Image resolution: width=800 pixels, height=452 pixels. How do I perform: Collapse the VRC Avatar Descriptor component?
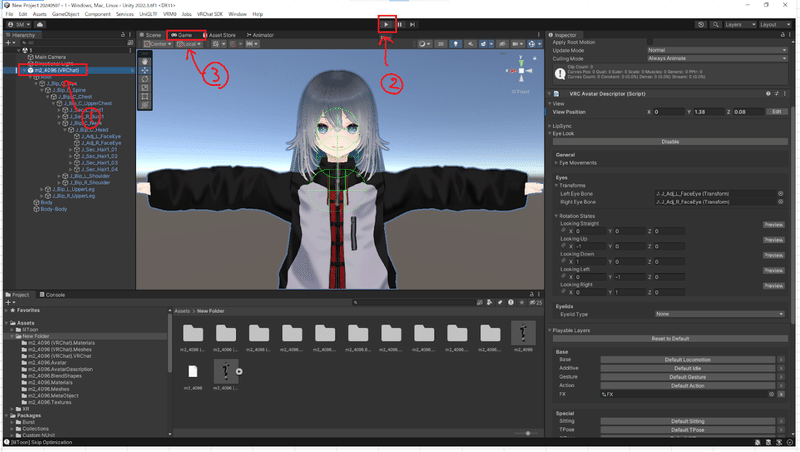[x=550, y=94]
